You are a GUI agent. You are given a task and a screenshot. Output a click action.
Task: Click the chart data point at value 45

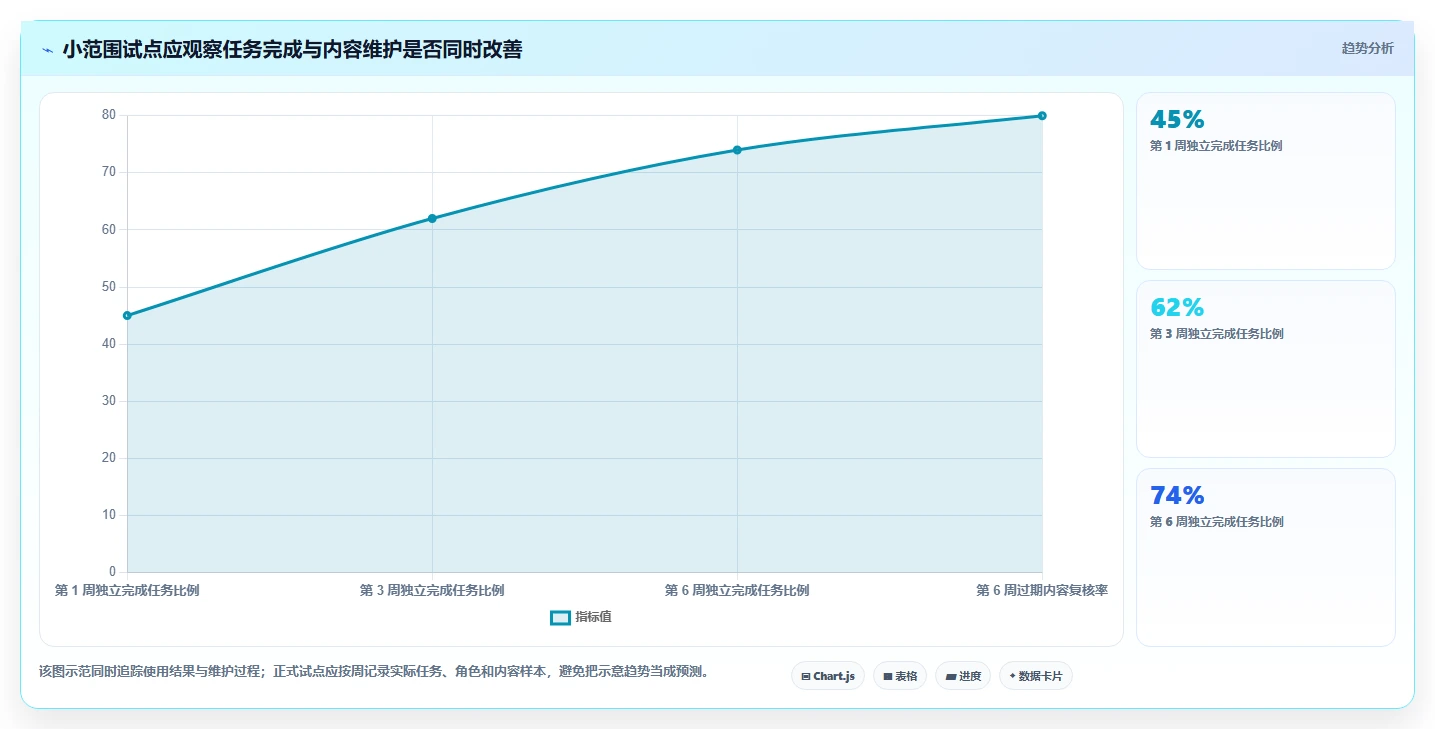(127, 316)
